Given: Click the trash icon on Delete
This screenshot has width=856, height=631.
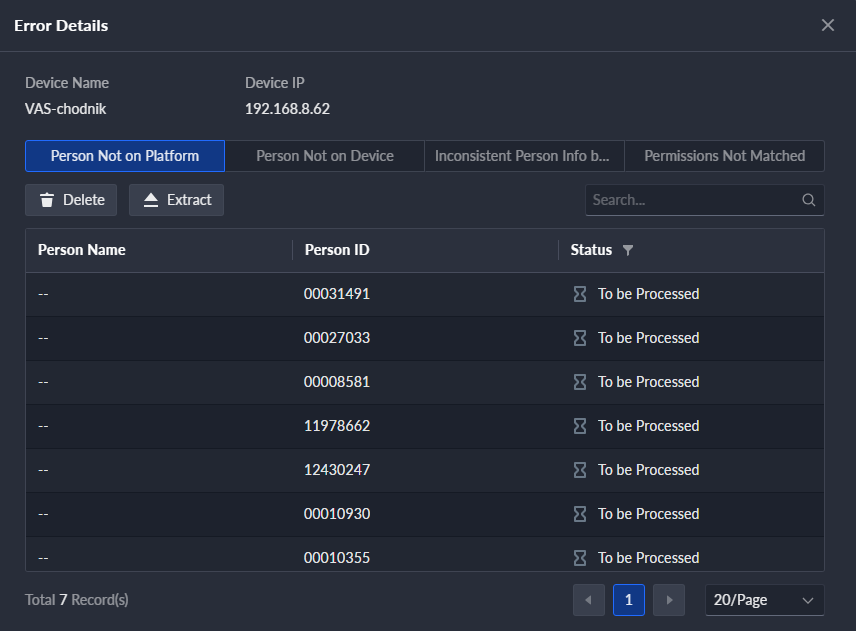Looking at the screenshot, I should [x=47, y=200].
